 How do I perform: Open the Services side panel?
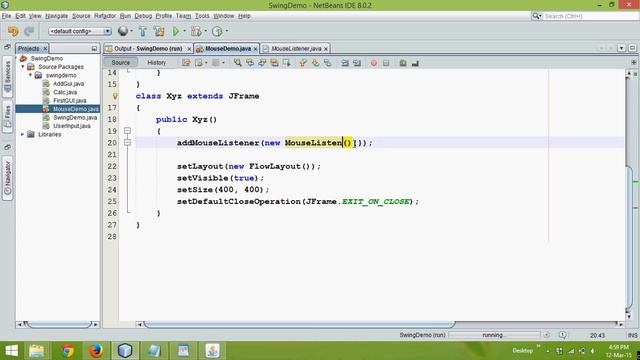tap(7, 76)
